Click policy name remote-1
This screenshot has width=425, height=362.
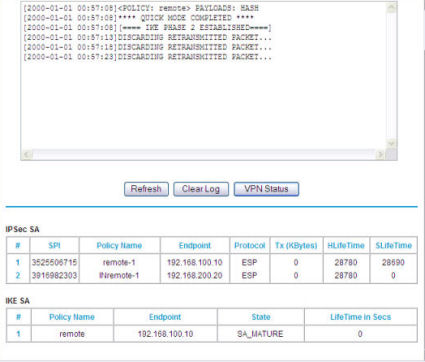[x=119, y=263]
